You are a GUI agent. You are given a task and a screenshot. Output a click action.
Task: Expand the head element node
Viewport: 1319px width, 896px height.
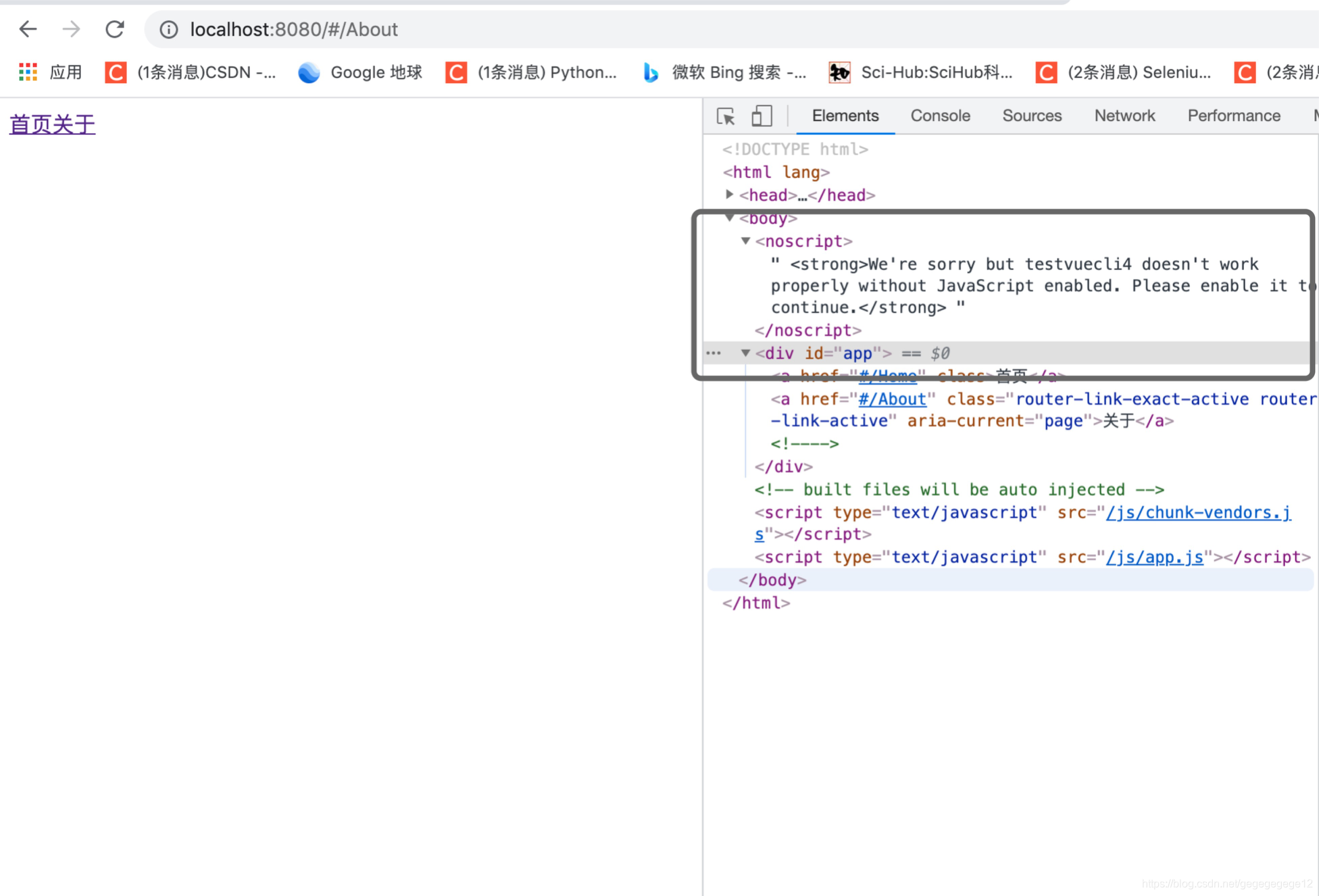coord(730,195)
